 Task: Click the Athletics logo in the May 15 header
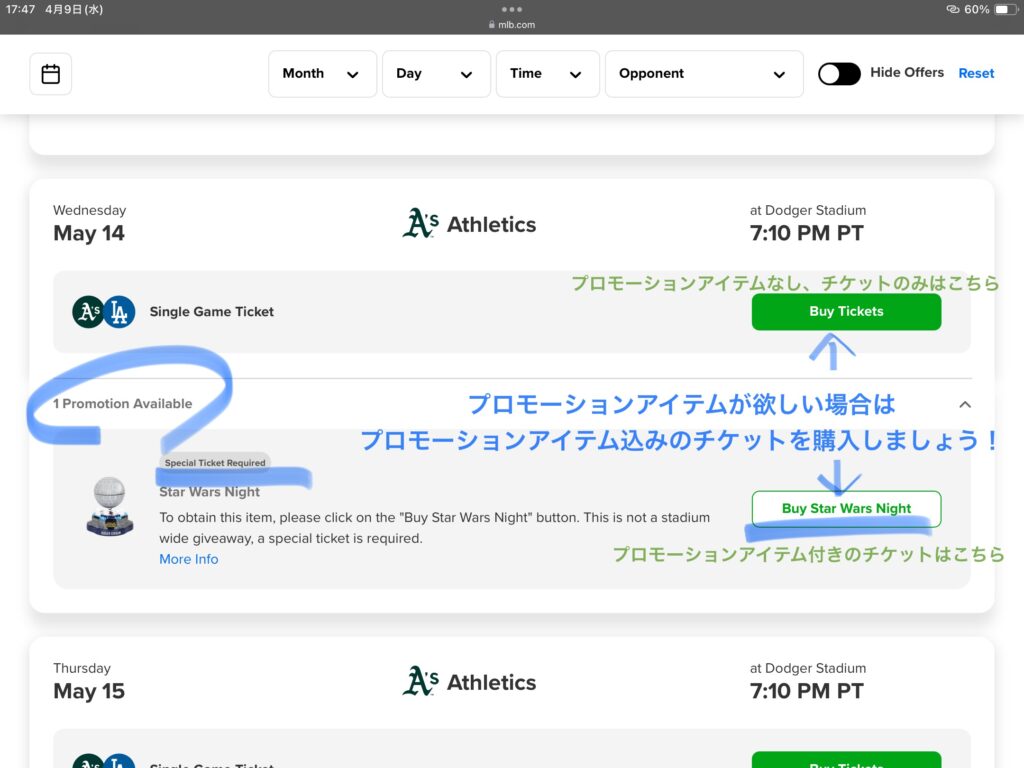tap(420, 681)
